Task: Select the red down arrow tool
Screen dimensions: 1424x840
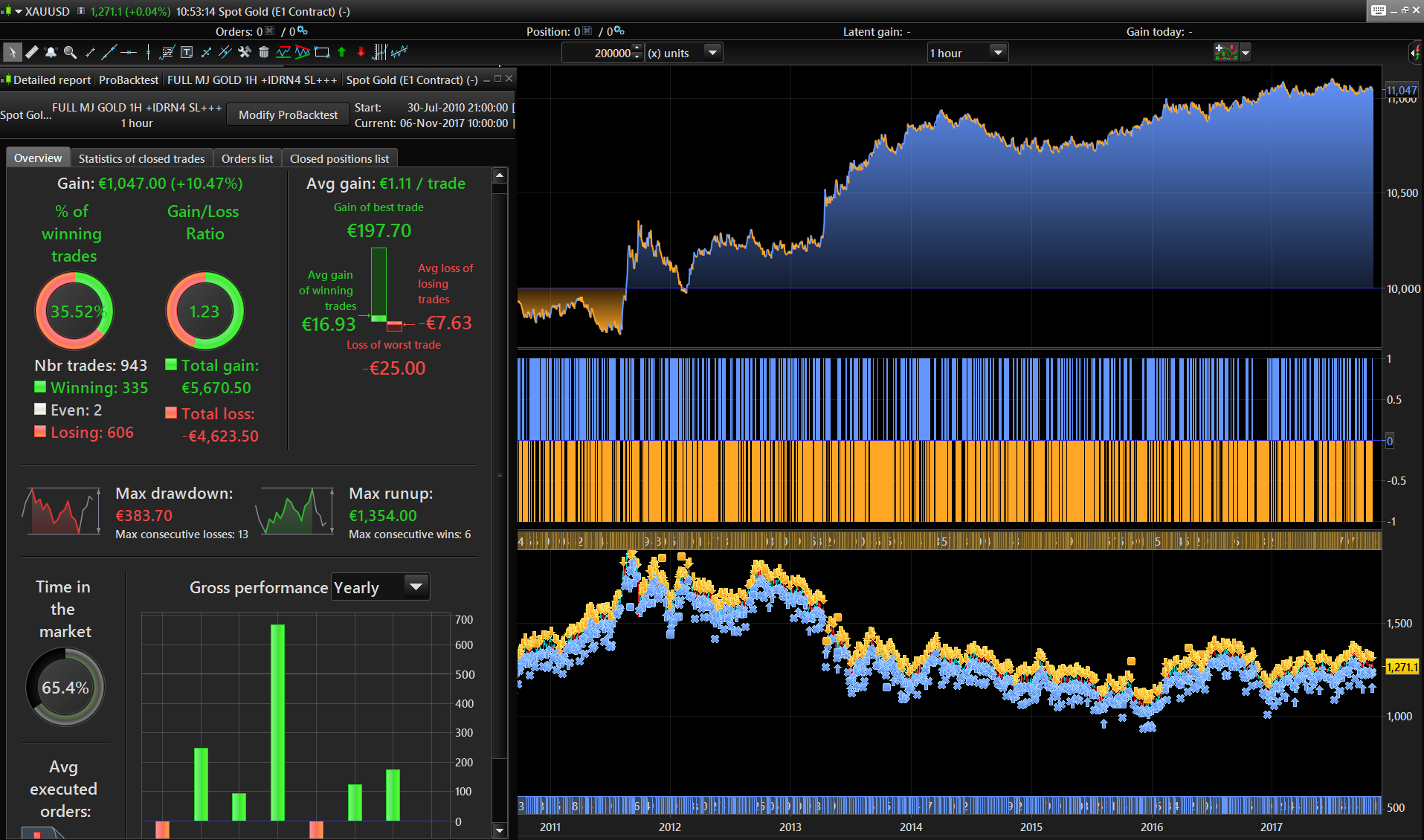Action: [361, 52]
